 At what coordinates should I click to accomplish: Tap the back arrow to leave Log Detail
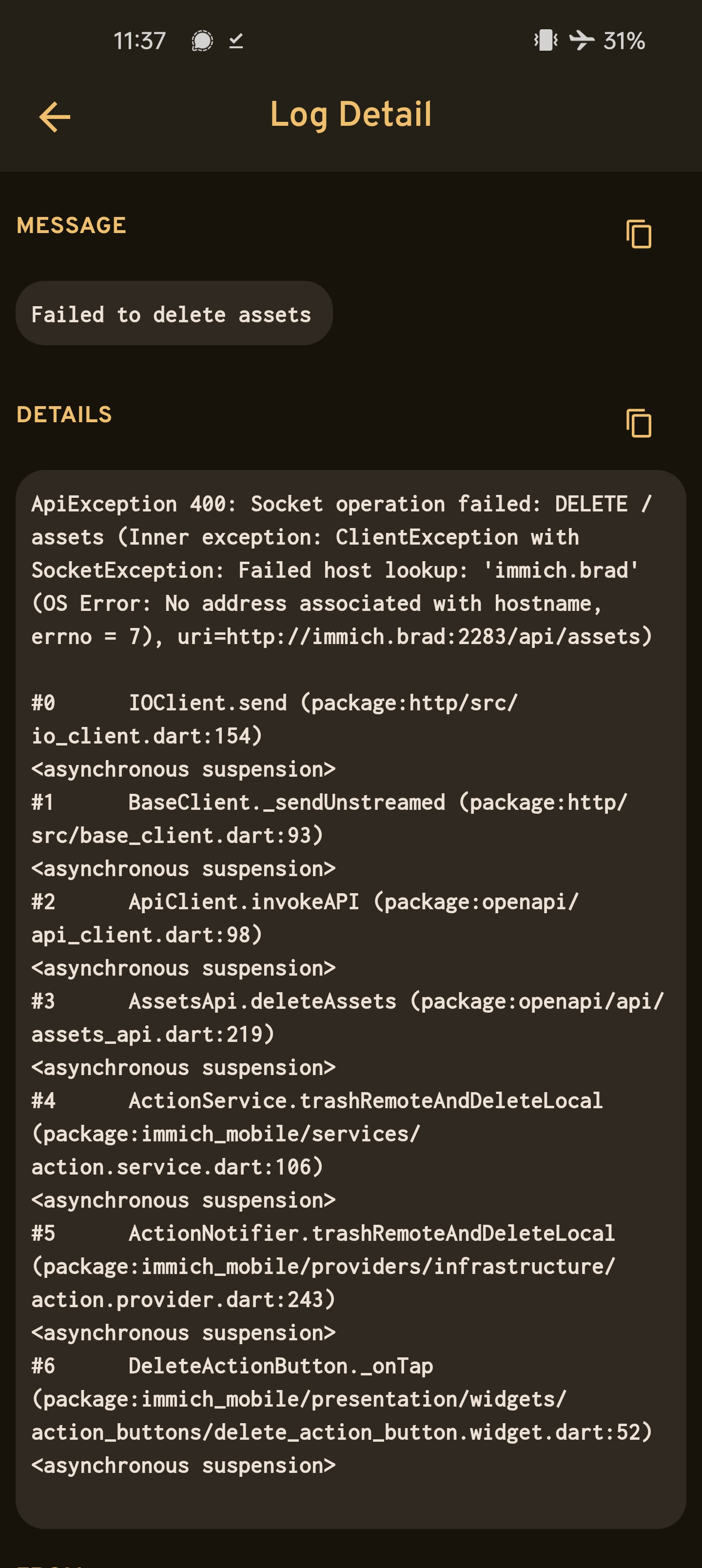pos(55,116)
